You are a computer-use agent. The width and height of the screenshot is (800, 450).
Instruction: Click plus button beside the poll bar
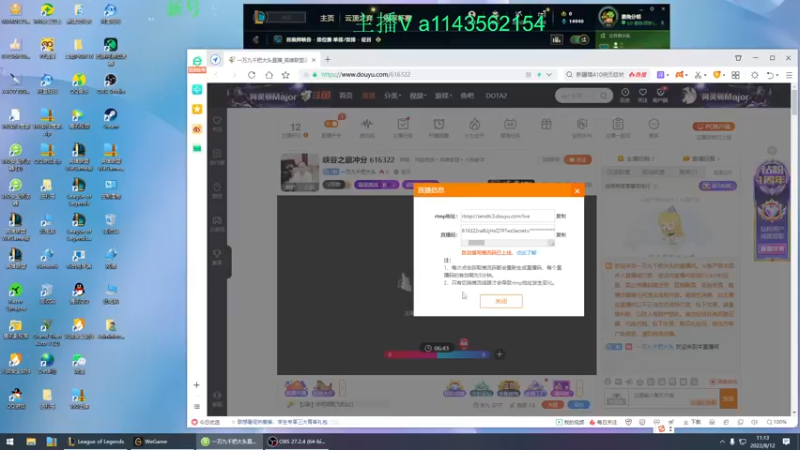pyautogui.click(x=499, y=354)
